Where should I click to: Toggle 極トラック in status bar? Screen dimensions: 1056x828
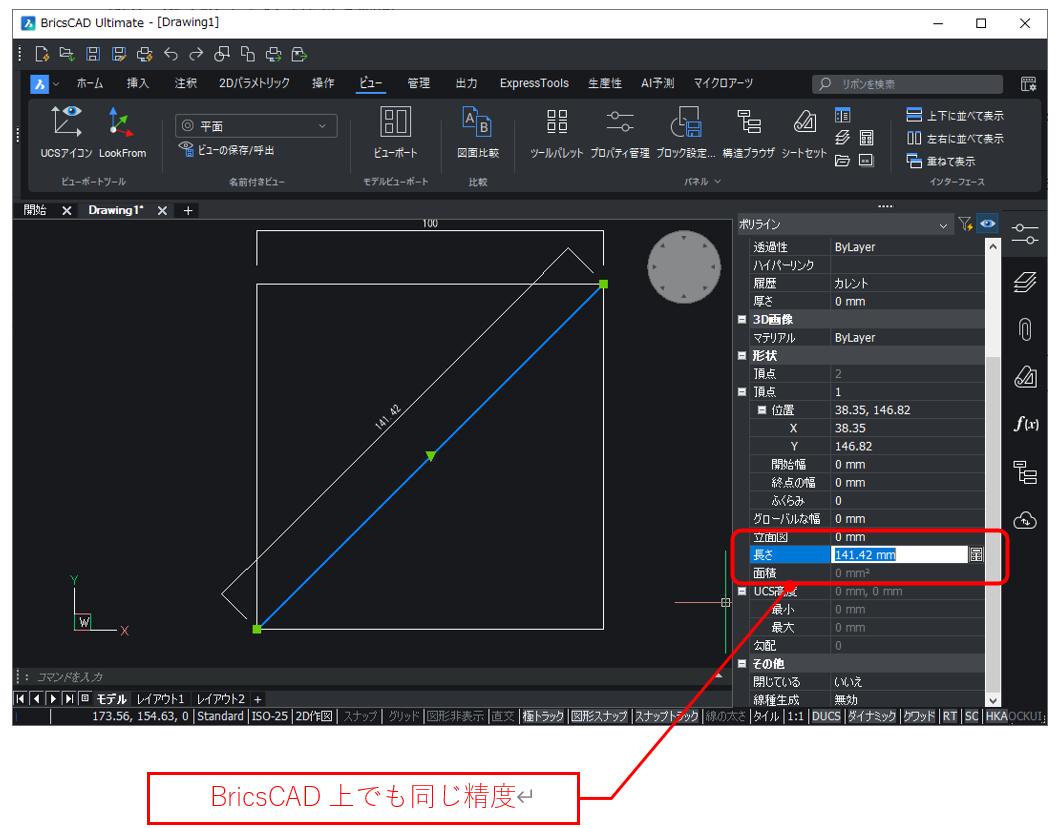click(x=543, y=716)
